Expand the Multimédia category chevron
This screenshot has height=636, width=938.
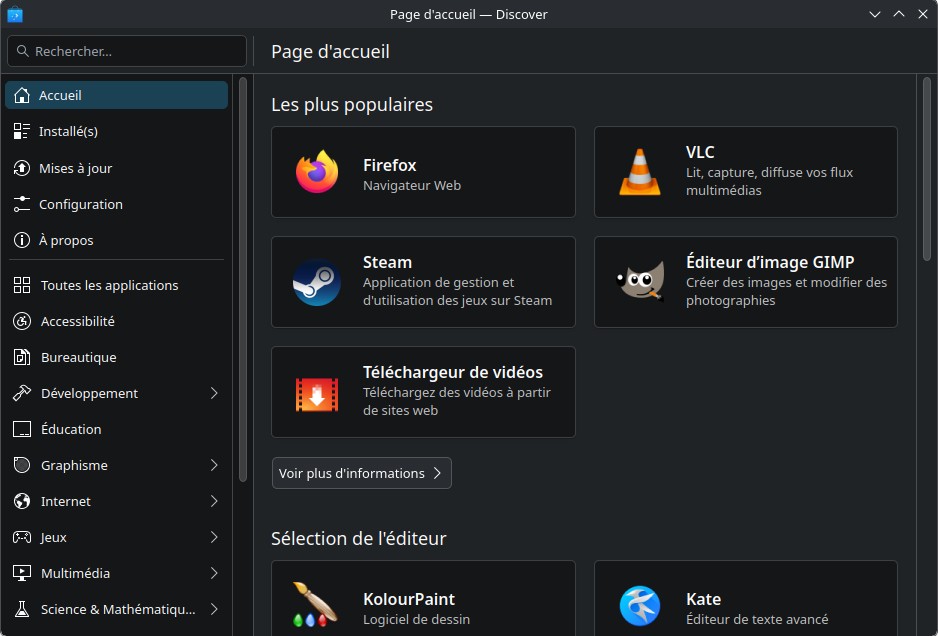(214, 573)
